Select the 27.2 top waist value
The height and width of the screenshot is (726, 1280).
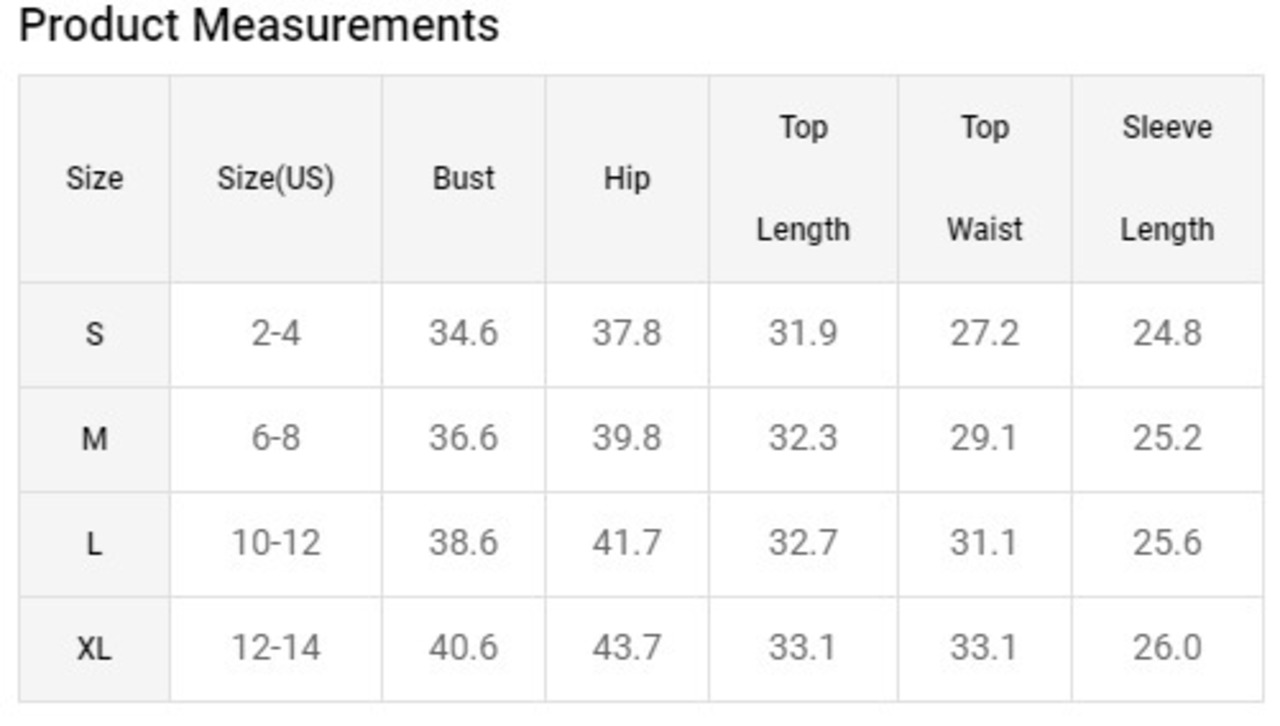pos(985,334)
